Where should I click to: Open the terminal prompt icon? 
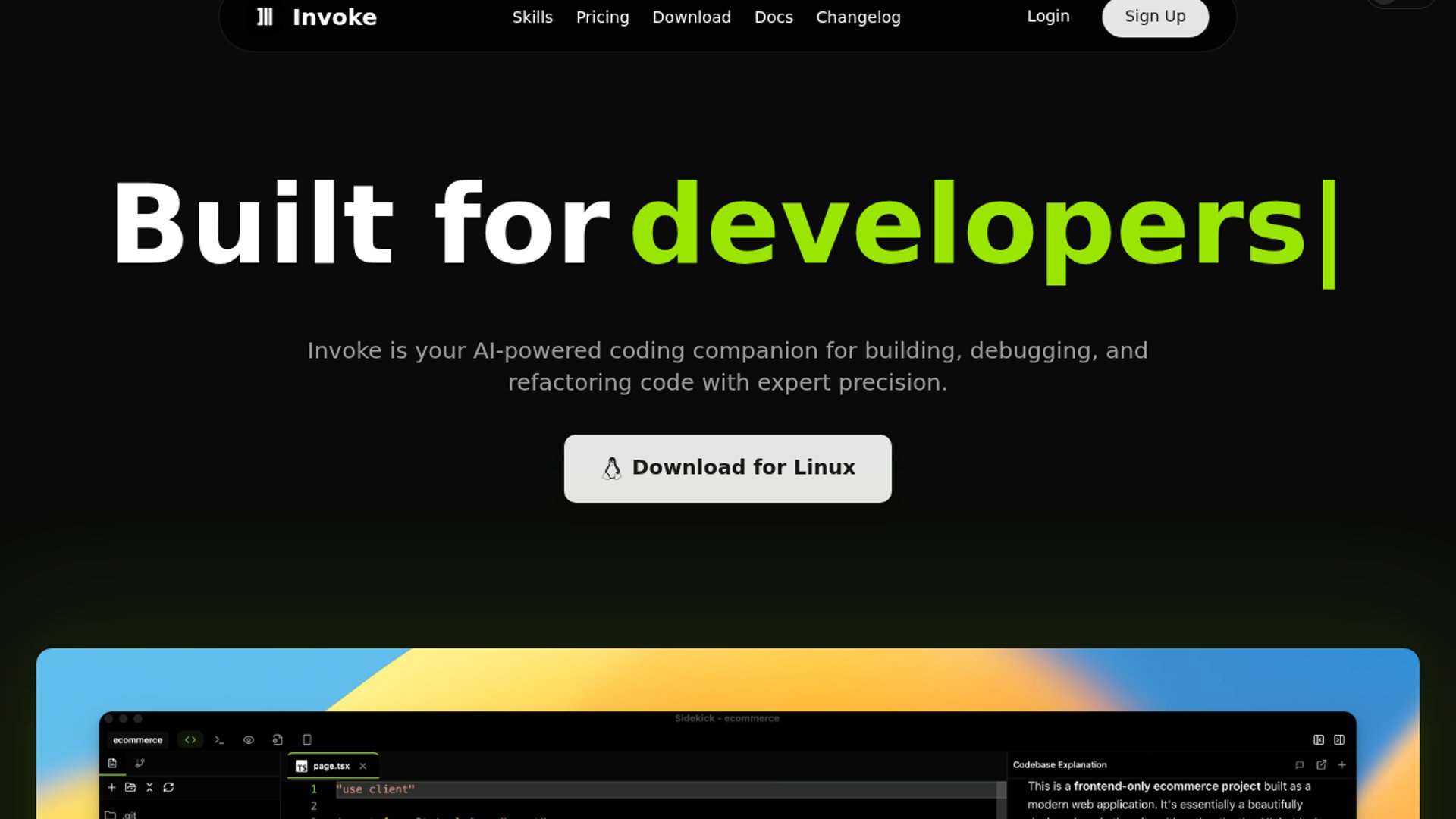219,739
